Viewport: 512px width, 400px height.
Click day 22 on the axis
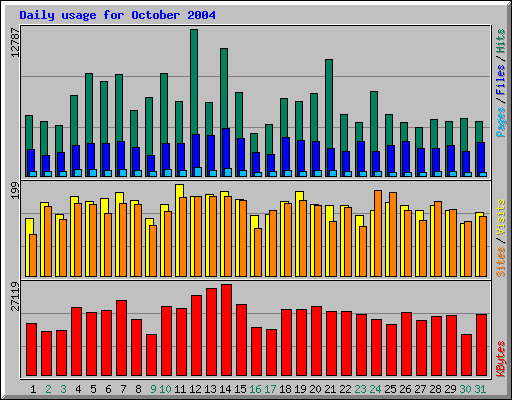pyautogui.click(x=345, y=389)
